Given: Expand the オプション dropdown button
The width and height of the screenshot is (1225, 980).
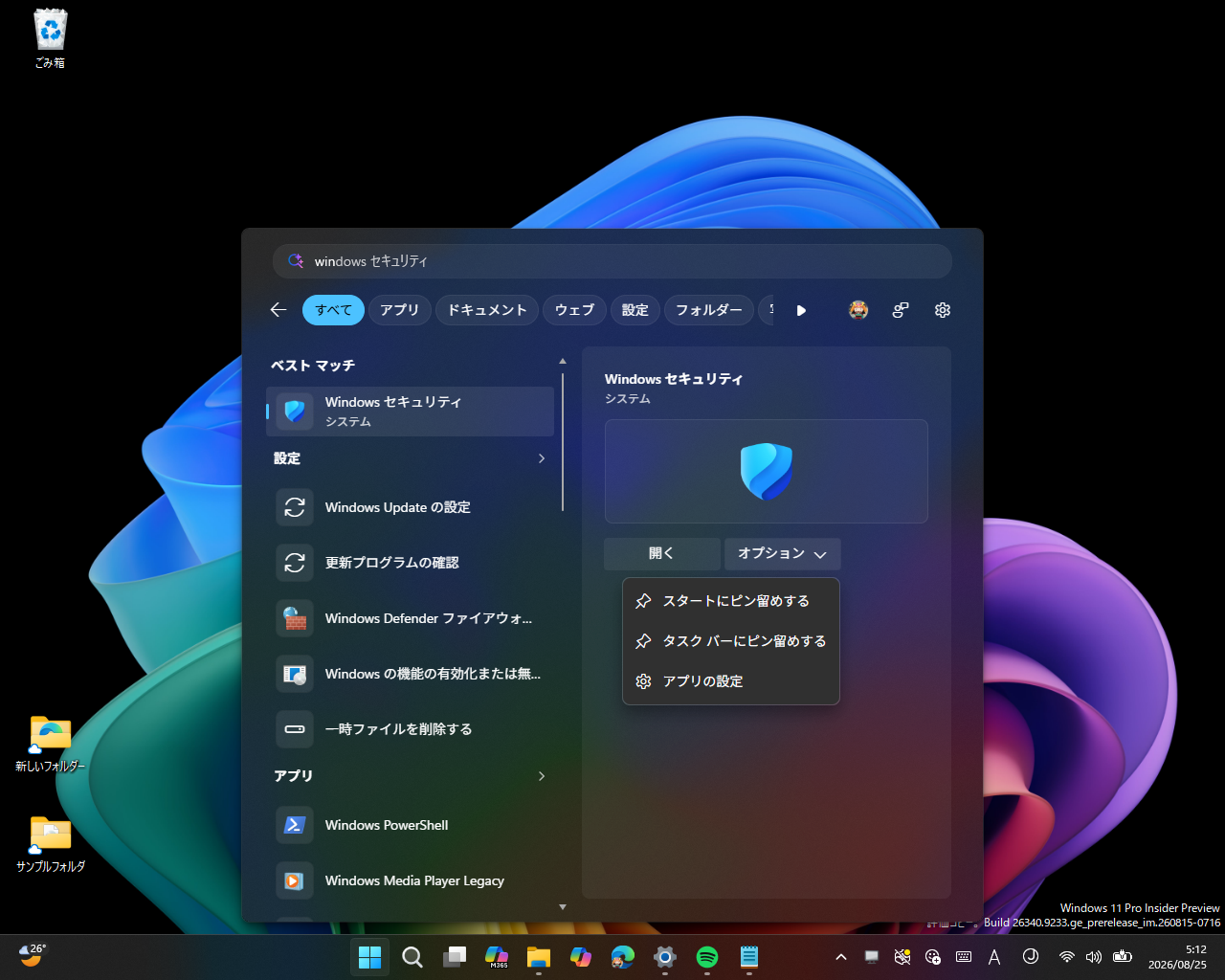Looking at the screenshot, I should [x=783, y=554].
